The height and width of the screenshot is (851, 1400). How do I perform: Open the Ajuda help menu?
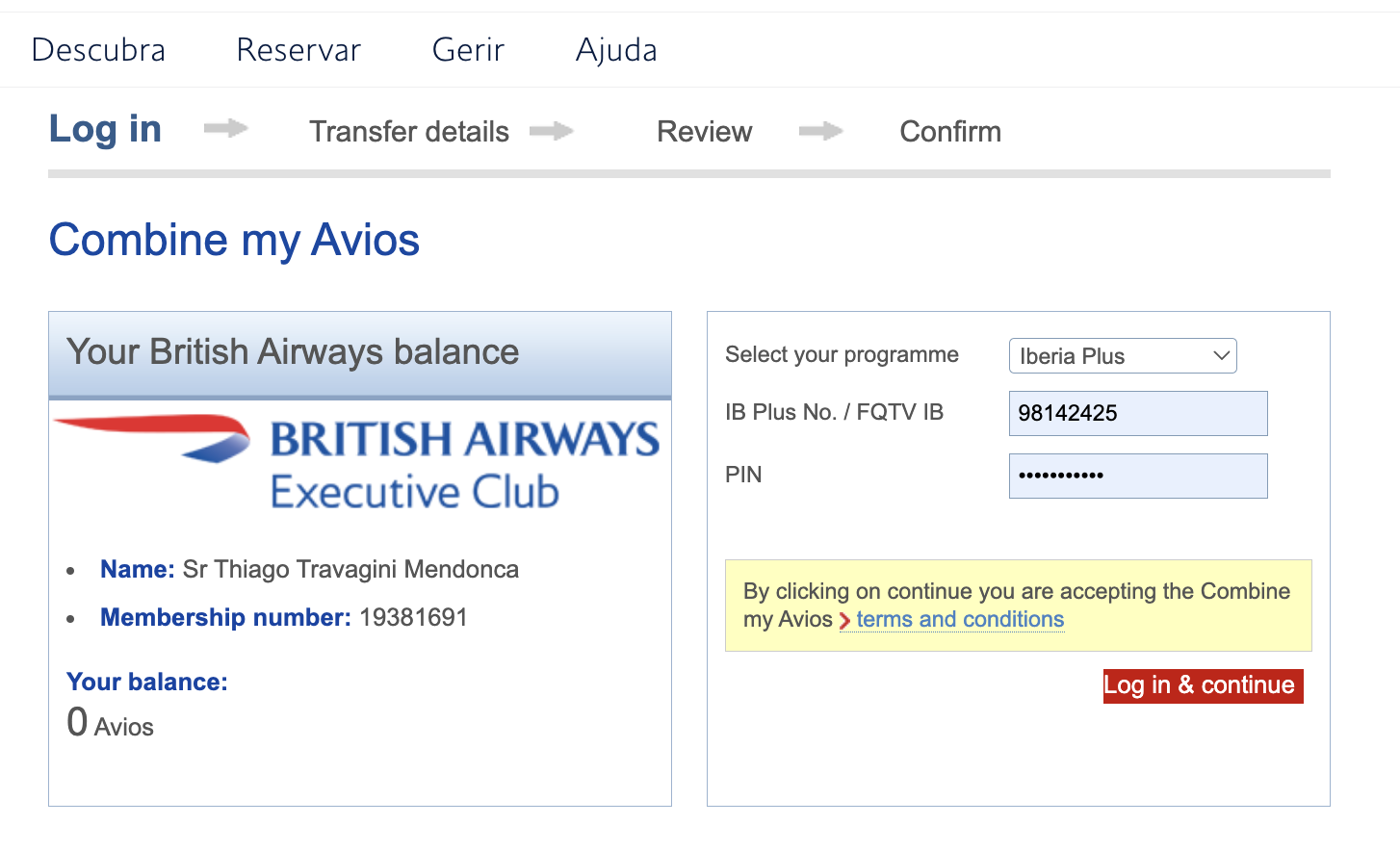pyautogui.click(x=616, y=50)
